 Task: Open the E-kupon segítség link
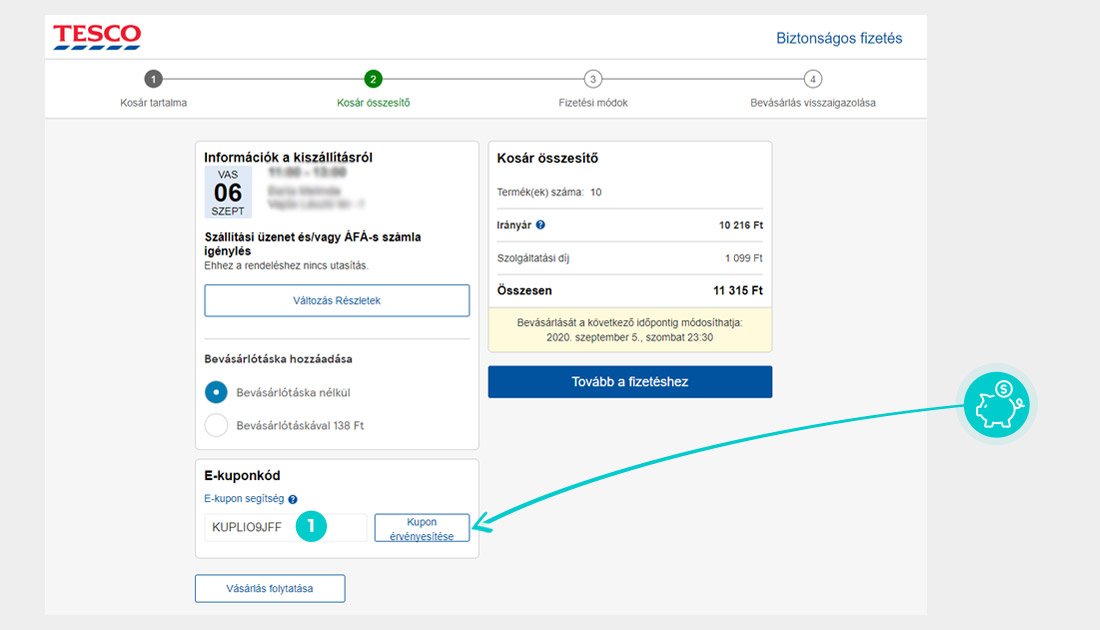(x=244, y=499)
